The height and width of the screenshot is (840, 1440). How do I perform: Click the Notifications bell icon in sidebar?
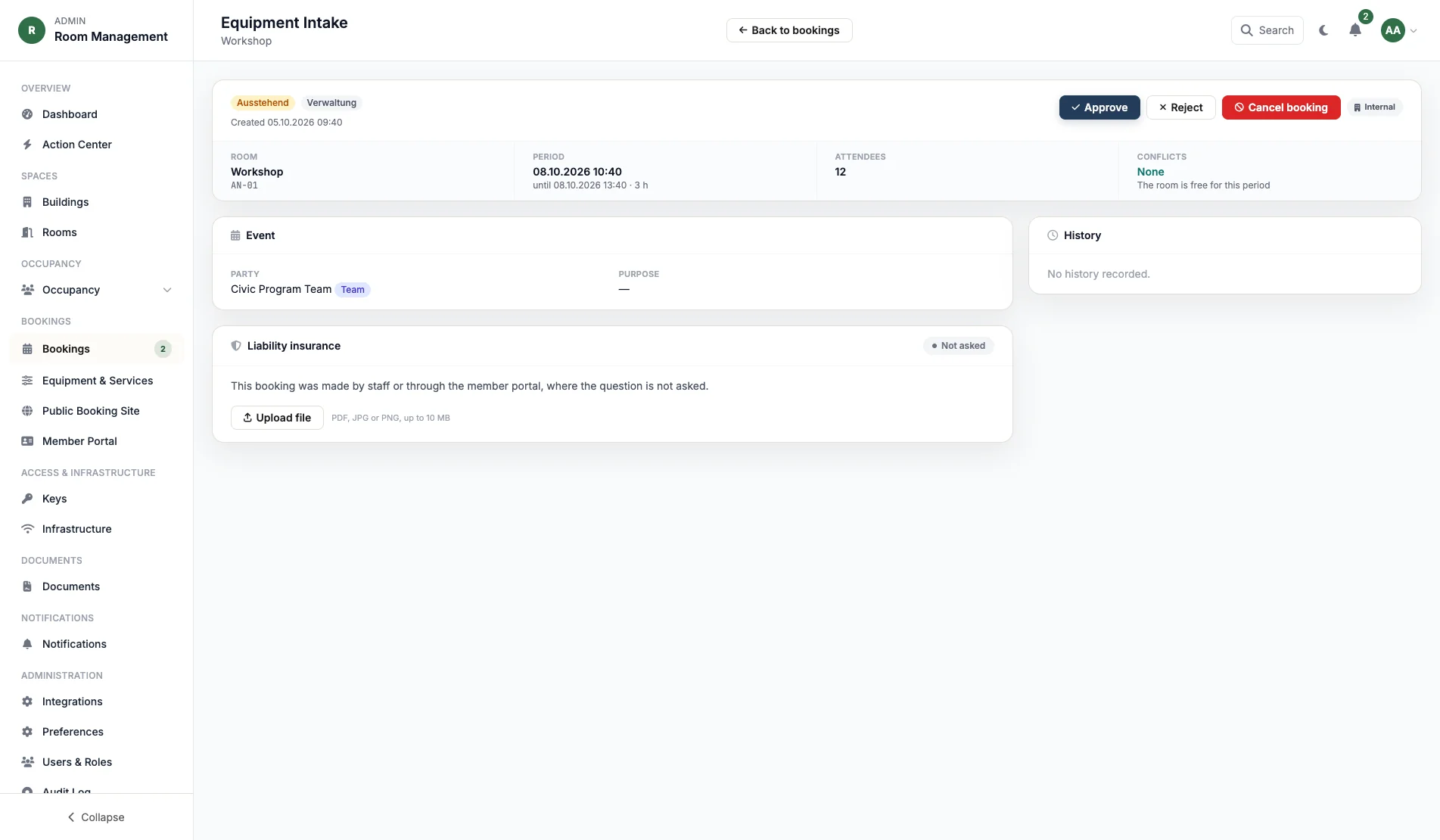27,644
